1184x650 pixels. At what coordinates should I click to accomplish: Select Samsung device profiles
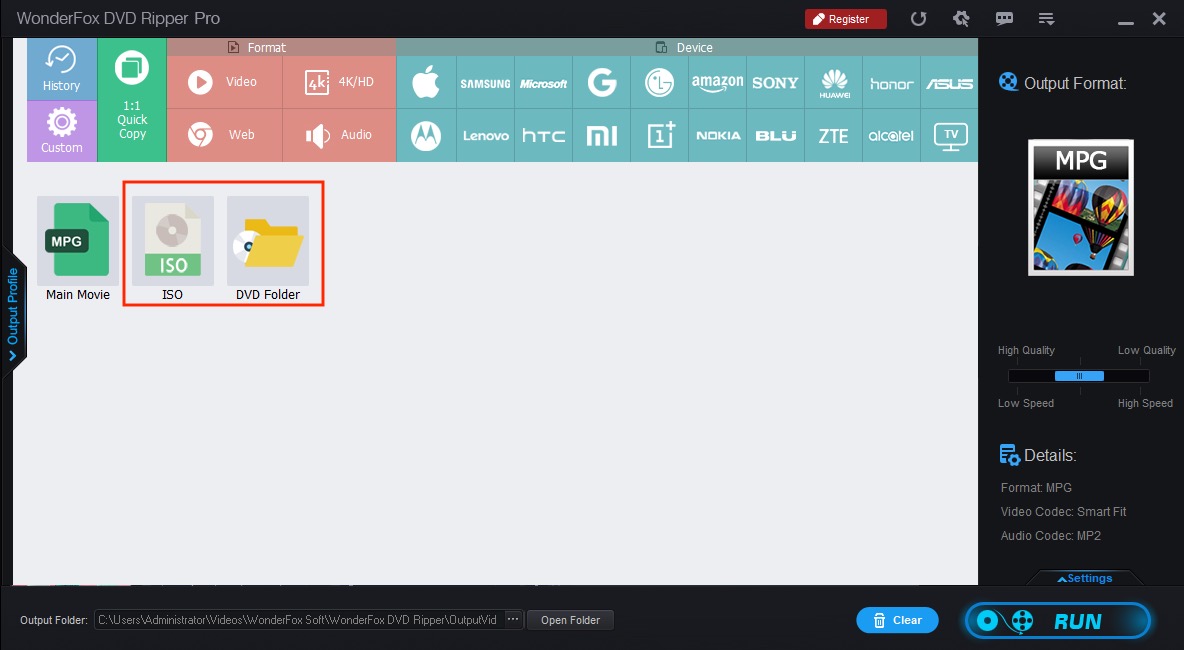click(x=484, y=82)
